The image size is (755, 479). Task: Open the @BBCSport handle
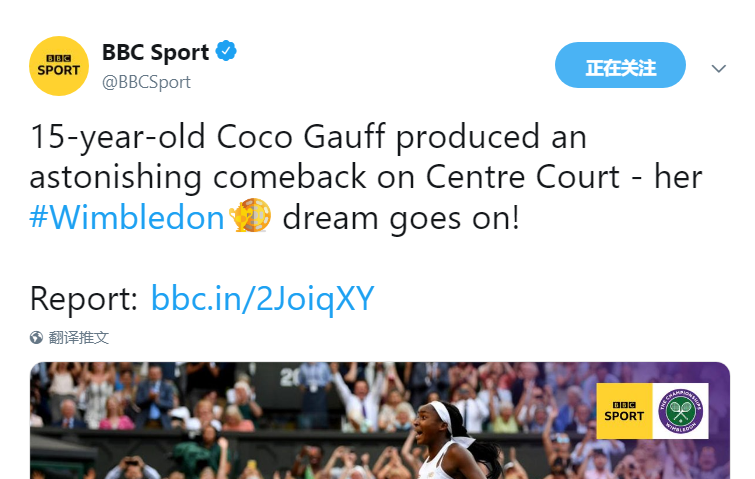[x=146, y=82]
